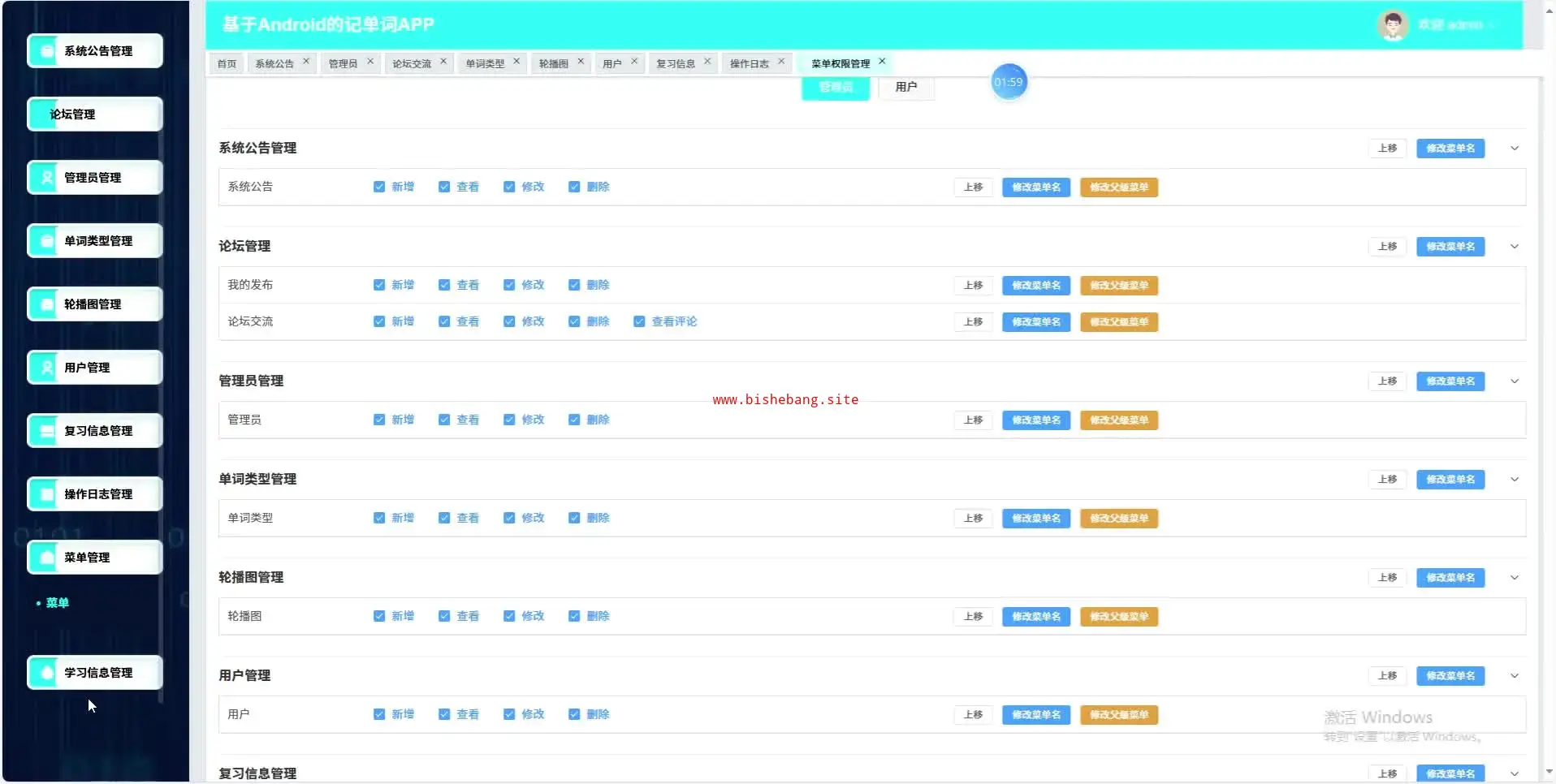Click 修改父级菜单 for 我的发布 row
This screenshot has height=784, width=1556.
pyautogui.click(x=1118, y=286)
